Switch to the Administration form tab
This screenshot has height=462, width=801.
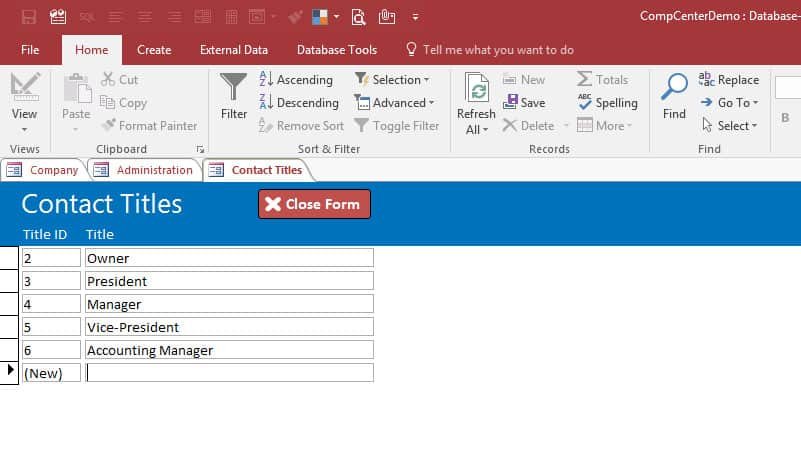coord(145,170)
